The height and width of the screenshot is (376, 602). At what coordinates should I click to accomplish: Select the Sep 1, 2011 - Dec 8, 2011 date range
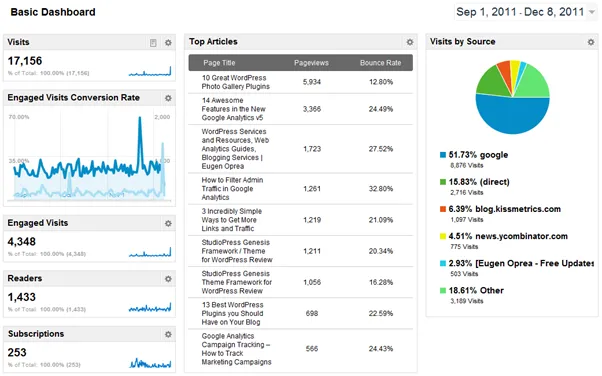pos(520,12)
